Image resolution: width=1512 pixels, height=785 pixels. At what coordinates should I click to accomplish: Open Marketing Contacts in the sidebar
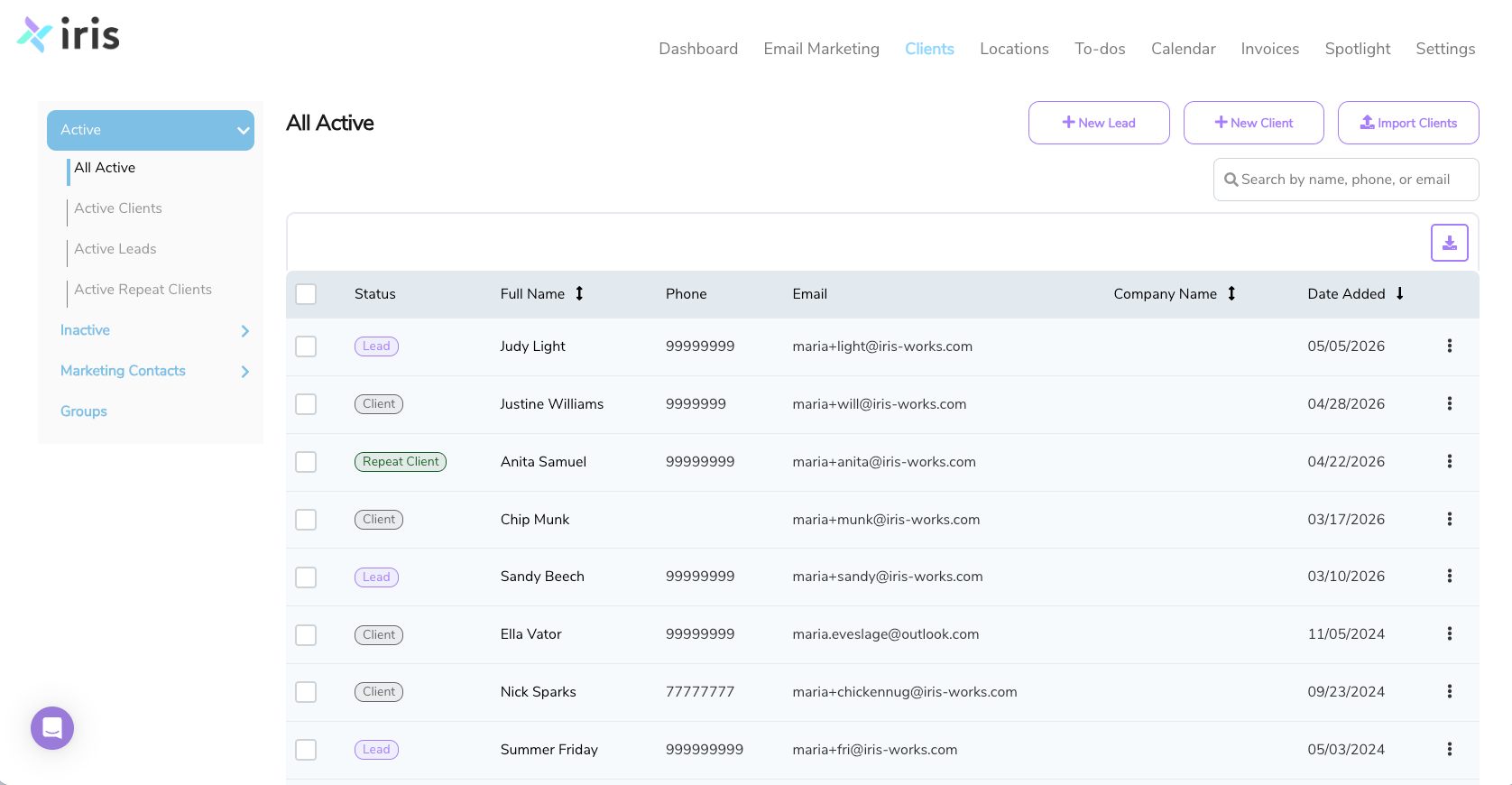[x=123, y=371]
